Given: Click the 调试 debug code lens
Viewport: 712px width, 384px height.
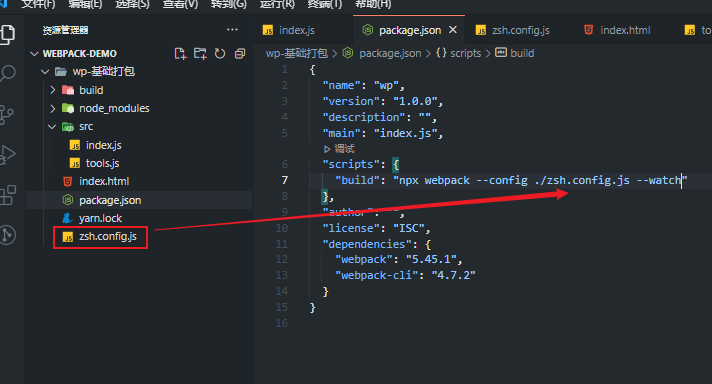Looking at the screenshot, I should tap(344, 149).
